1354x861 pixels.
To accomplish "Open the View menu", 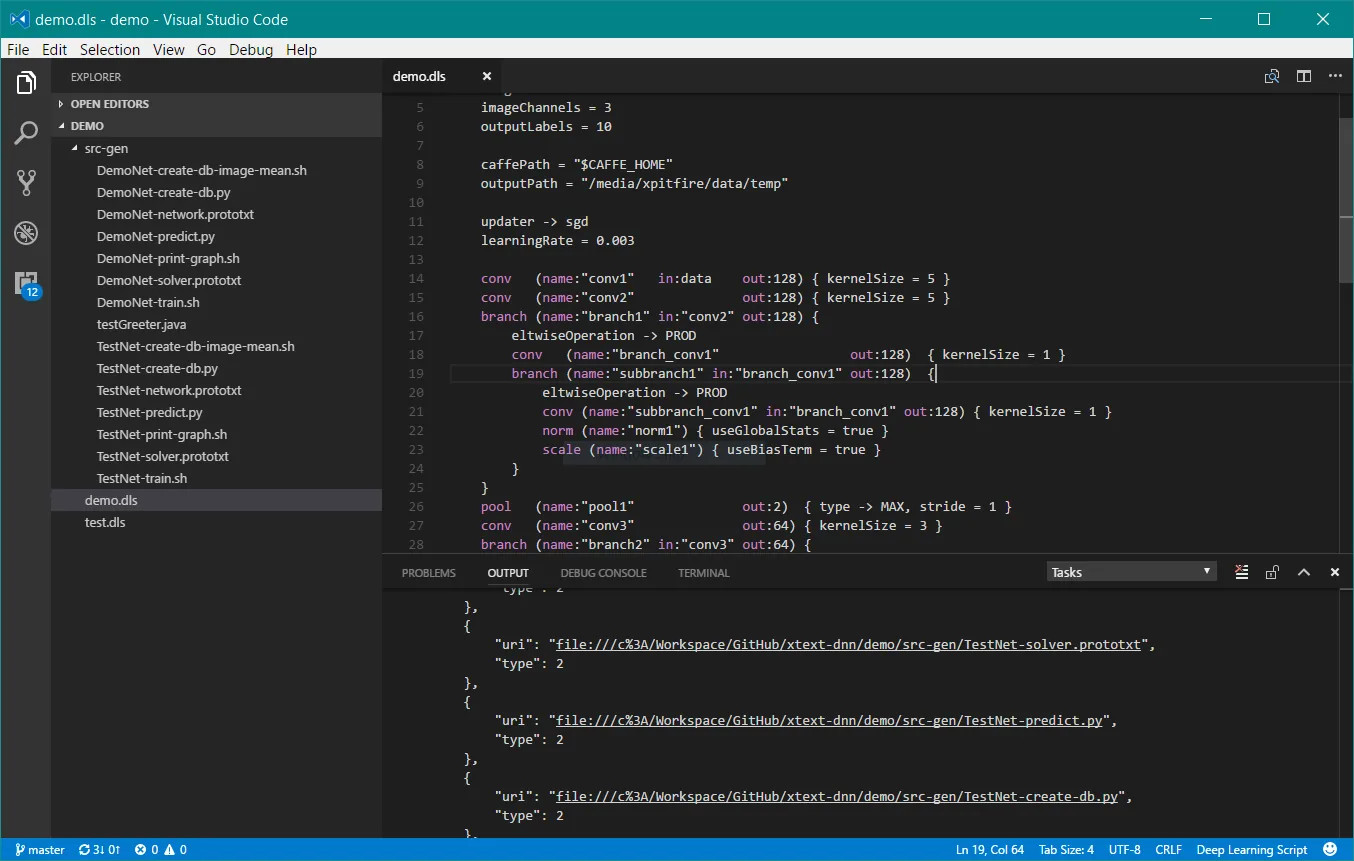I will click(x=168, y=49).
